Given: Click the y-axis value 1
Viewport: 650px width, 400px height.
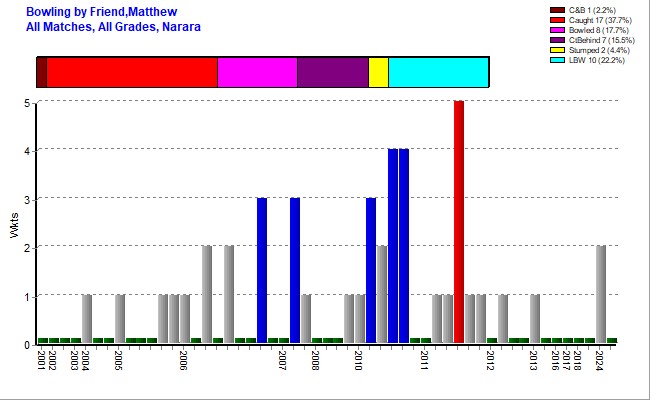Looking at the screenshot, I should click(27, 297).
